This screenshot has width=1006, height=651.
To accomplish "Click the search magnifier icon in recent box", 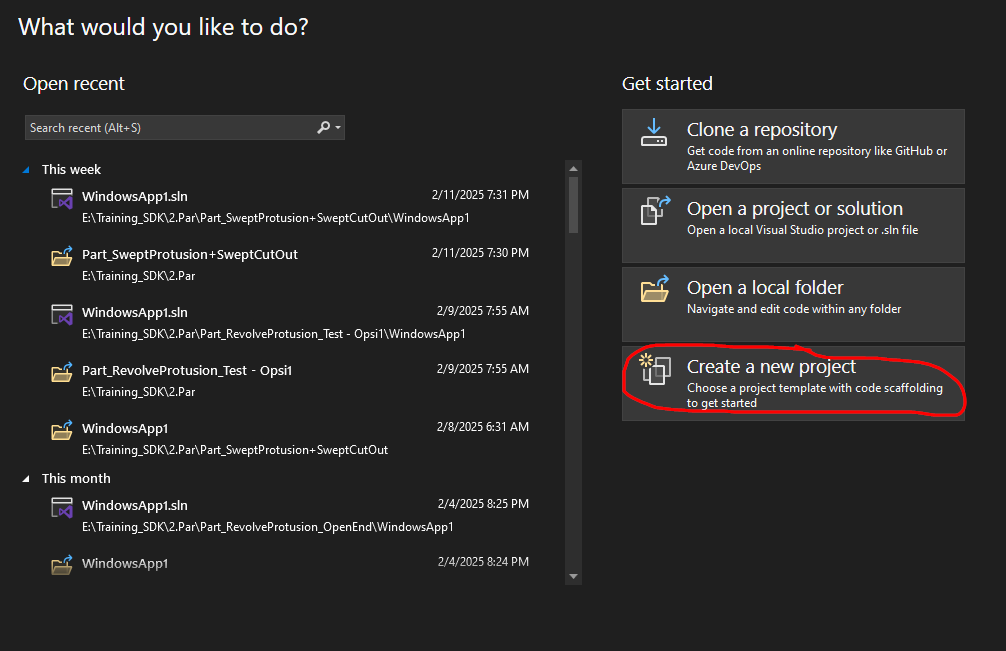I will click(323, 128).
